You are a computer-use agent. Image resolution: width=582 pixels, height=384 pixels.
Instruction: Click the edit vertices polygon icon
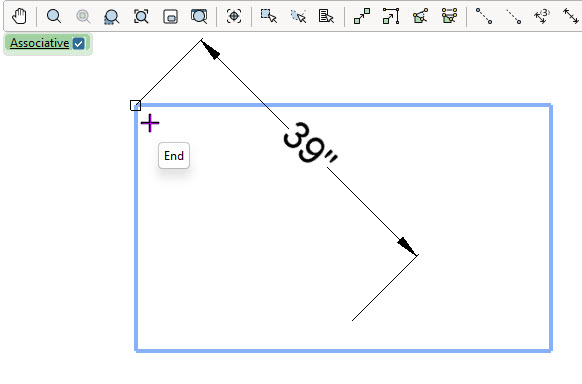click(x=420, y=16)
